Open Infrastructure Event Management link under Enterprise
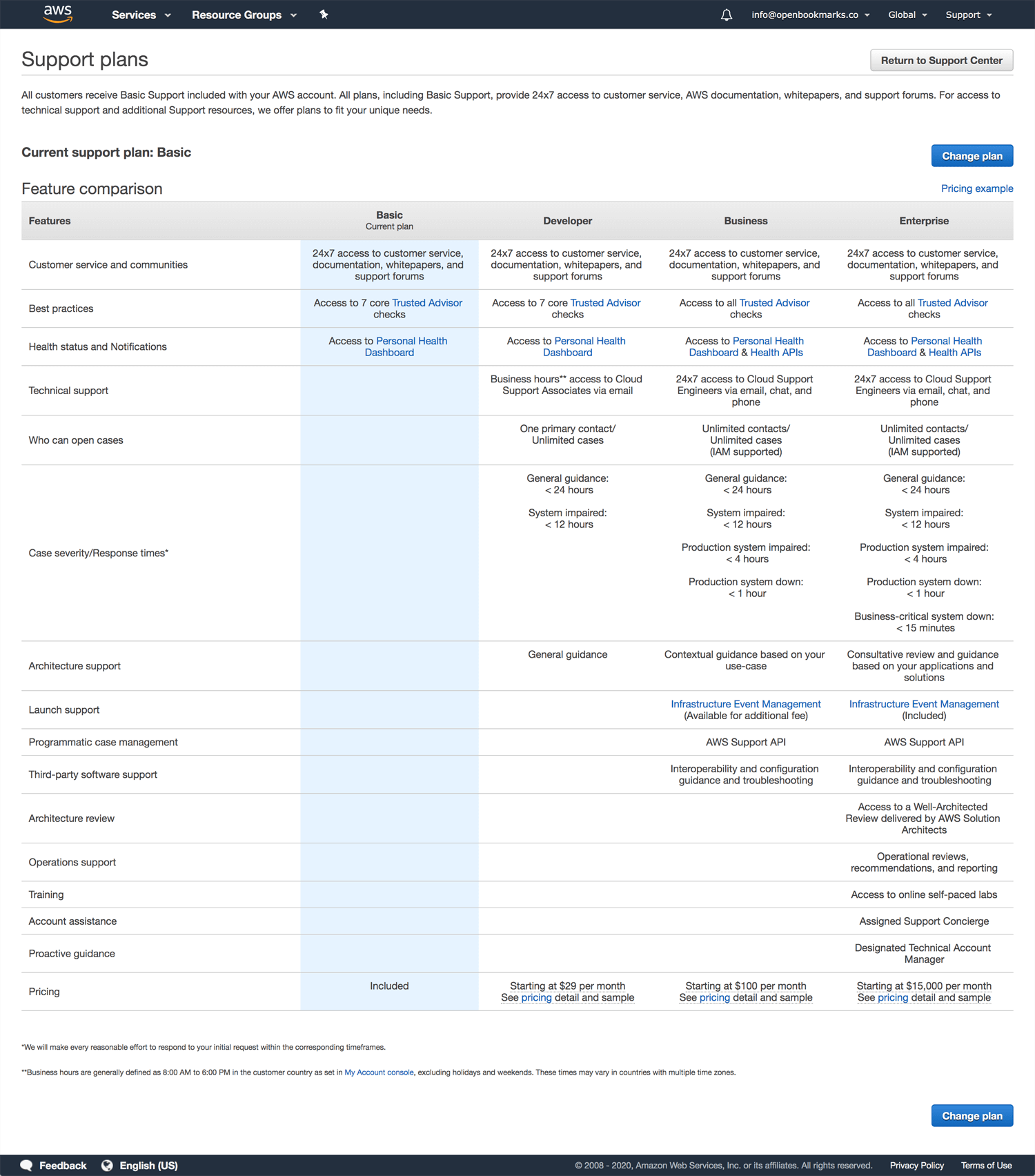The width and height of the screenshot is (1035, 1176). (924, 704)
